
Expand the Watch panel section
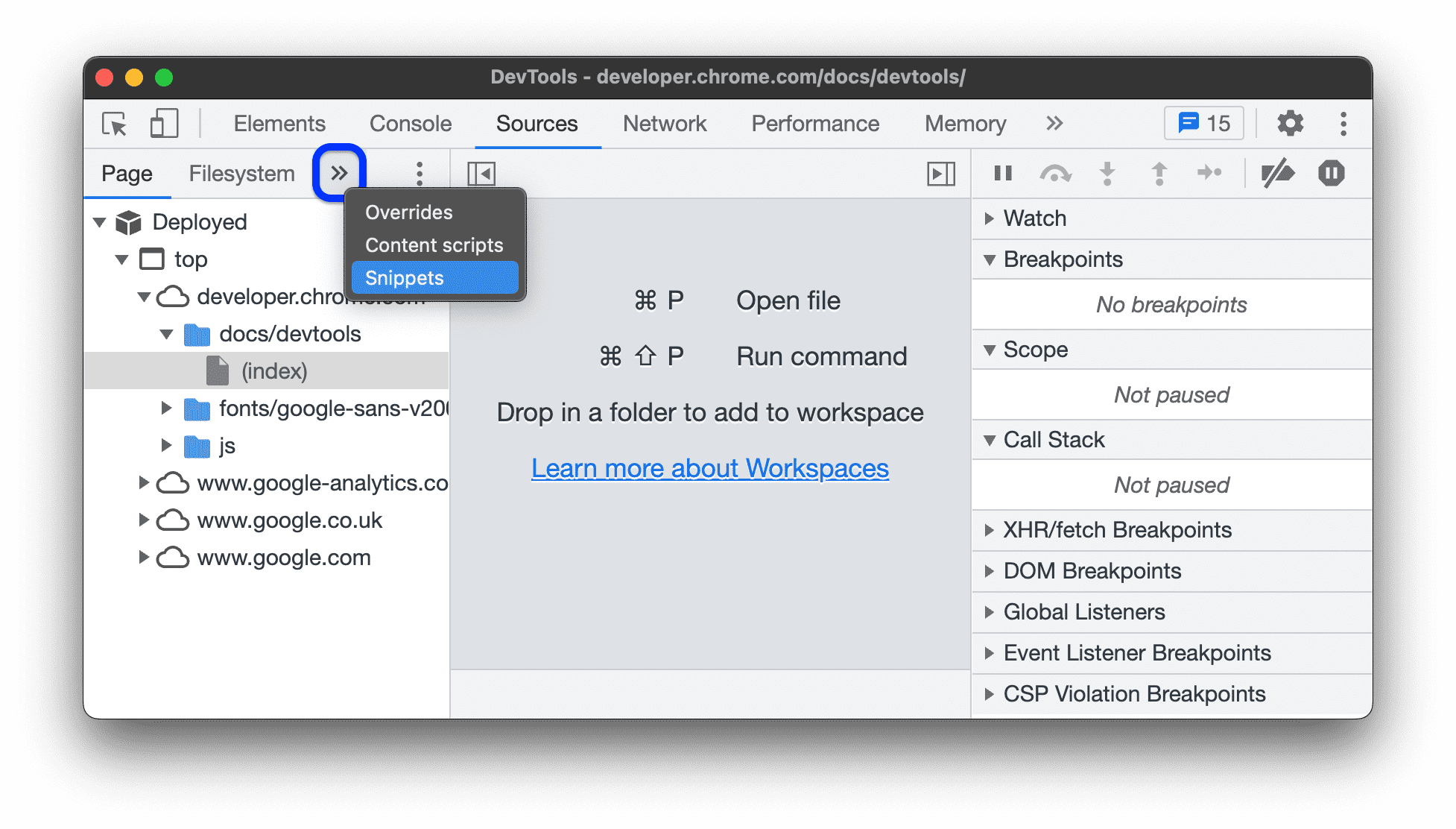click(x=988, y=218)
